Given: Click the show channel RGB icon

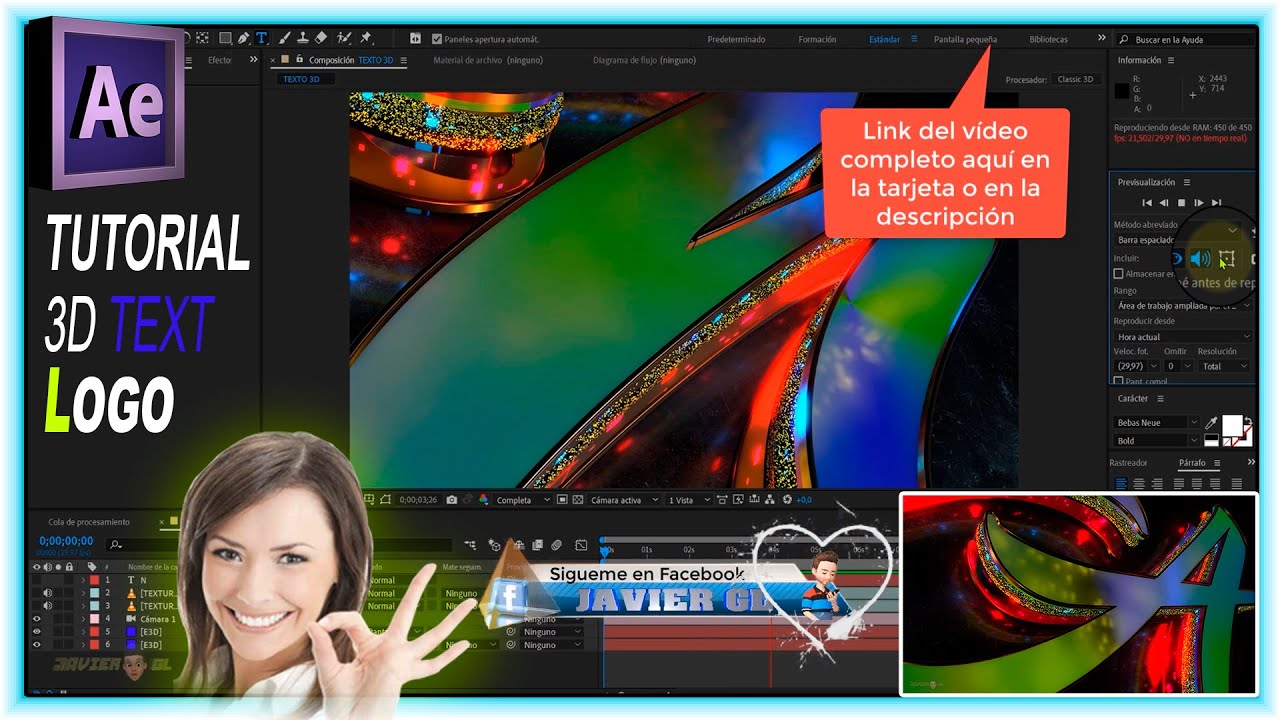Looking at the screenshot, I should (483, 500).
